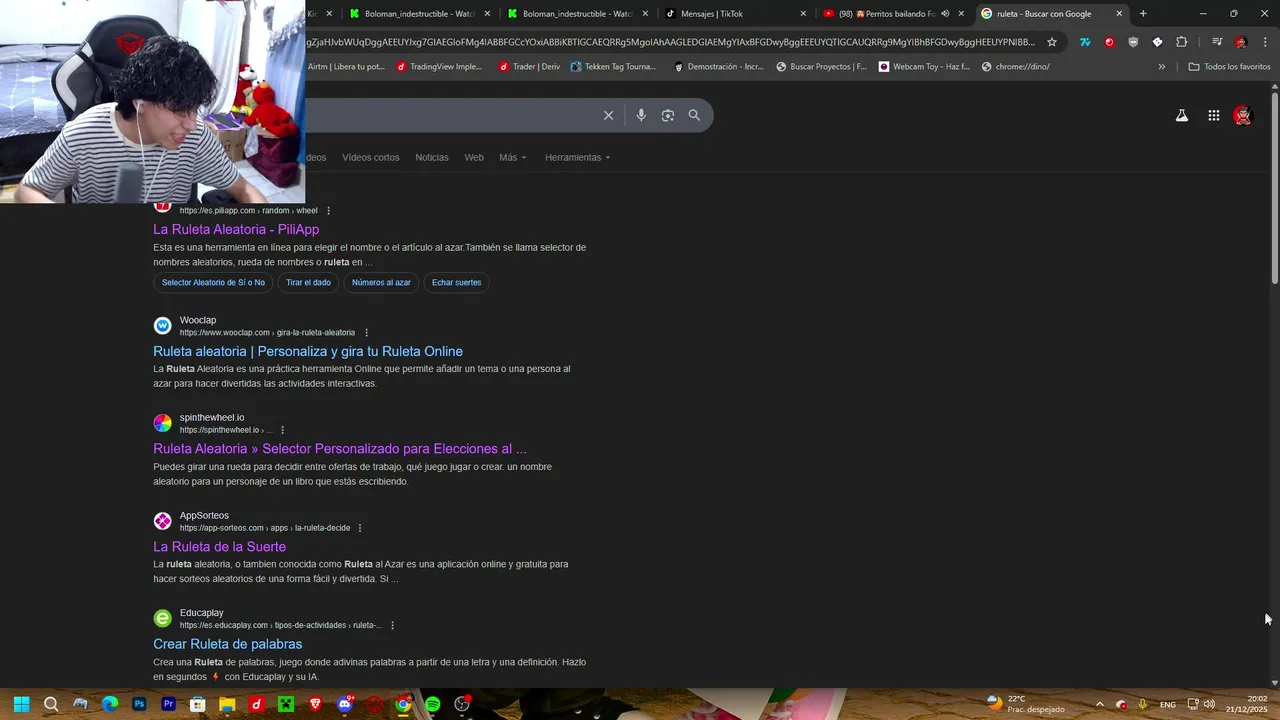The height and width of the screenshot is (720, 1280).
Task: Start voice search with the microphone icon
Action: coord(641,115)
